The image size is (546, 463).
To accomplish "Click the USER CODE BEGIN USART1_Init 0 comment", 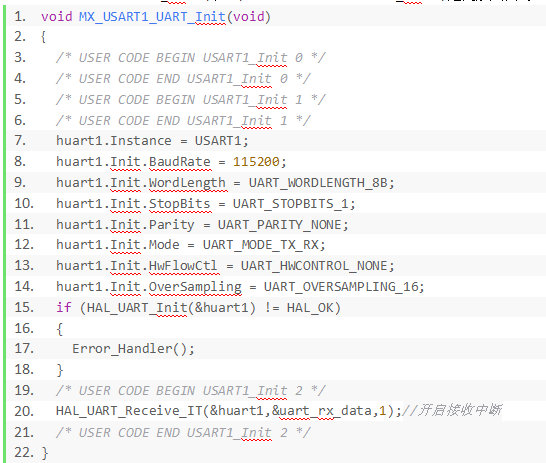I will tap(191, 57).
